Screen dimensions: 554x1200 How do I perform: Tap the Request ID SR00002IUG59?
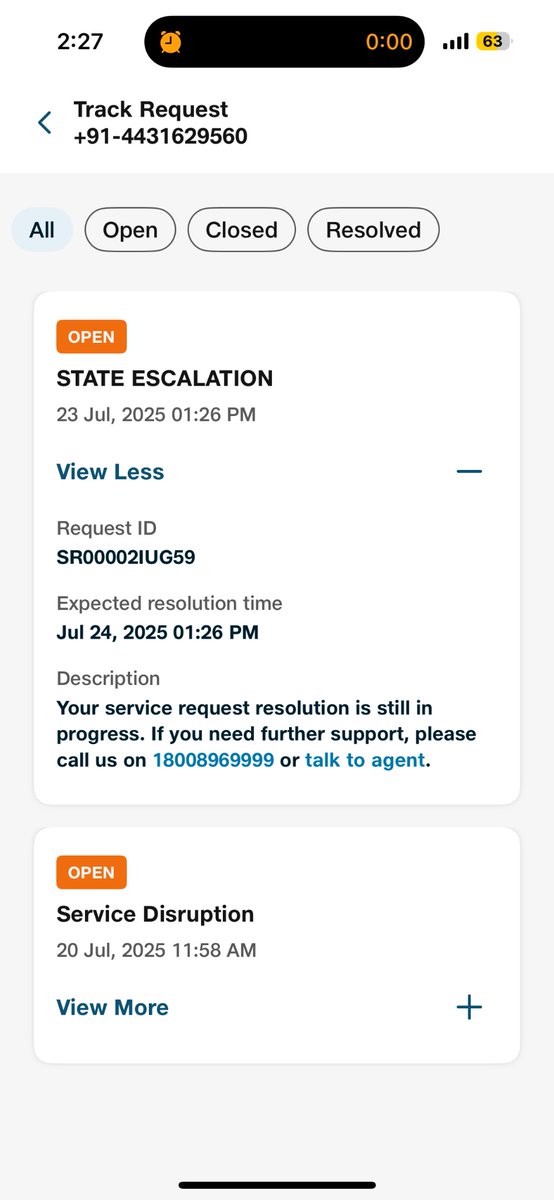point(126,557)
